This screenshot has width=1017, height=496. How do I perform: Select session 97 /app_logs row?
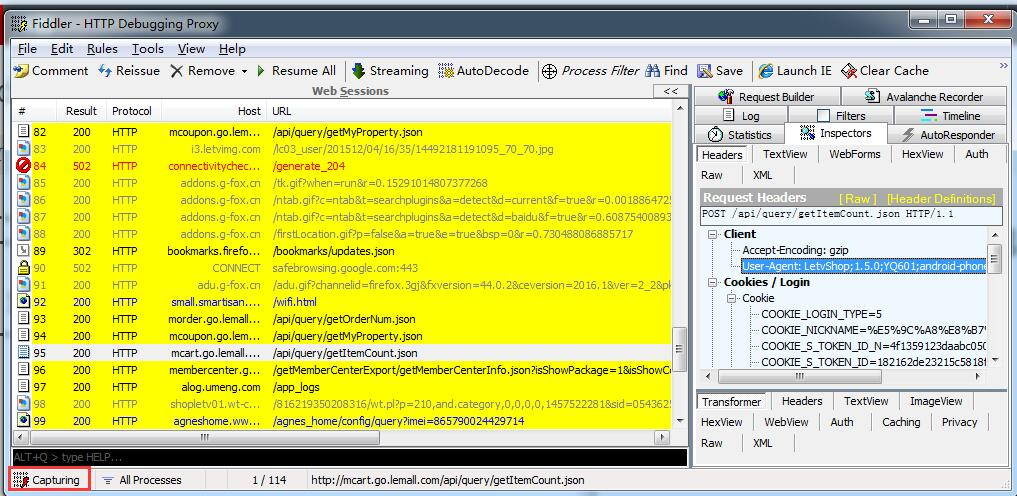[342, 387]
